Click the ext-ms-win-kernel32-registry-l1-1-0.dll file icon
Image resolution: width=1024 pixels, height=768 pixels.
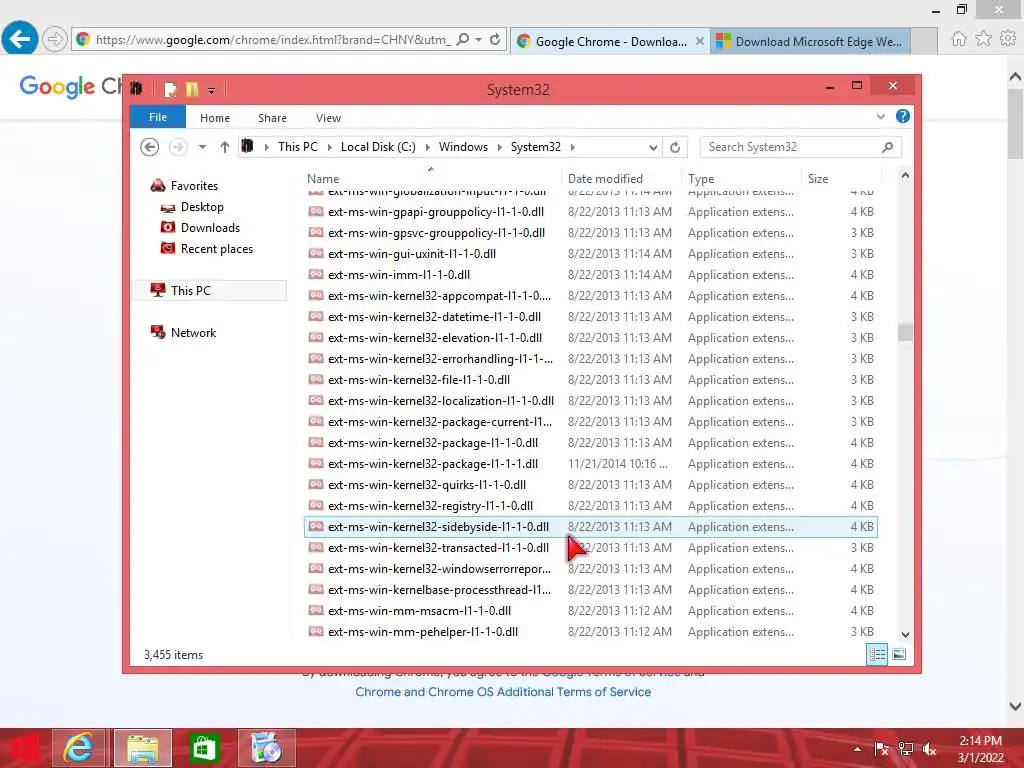(x=316, y=505)
